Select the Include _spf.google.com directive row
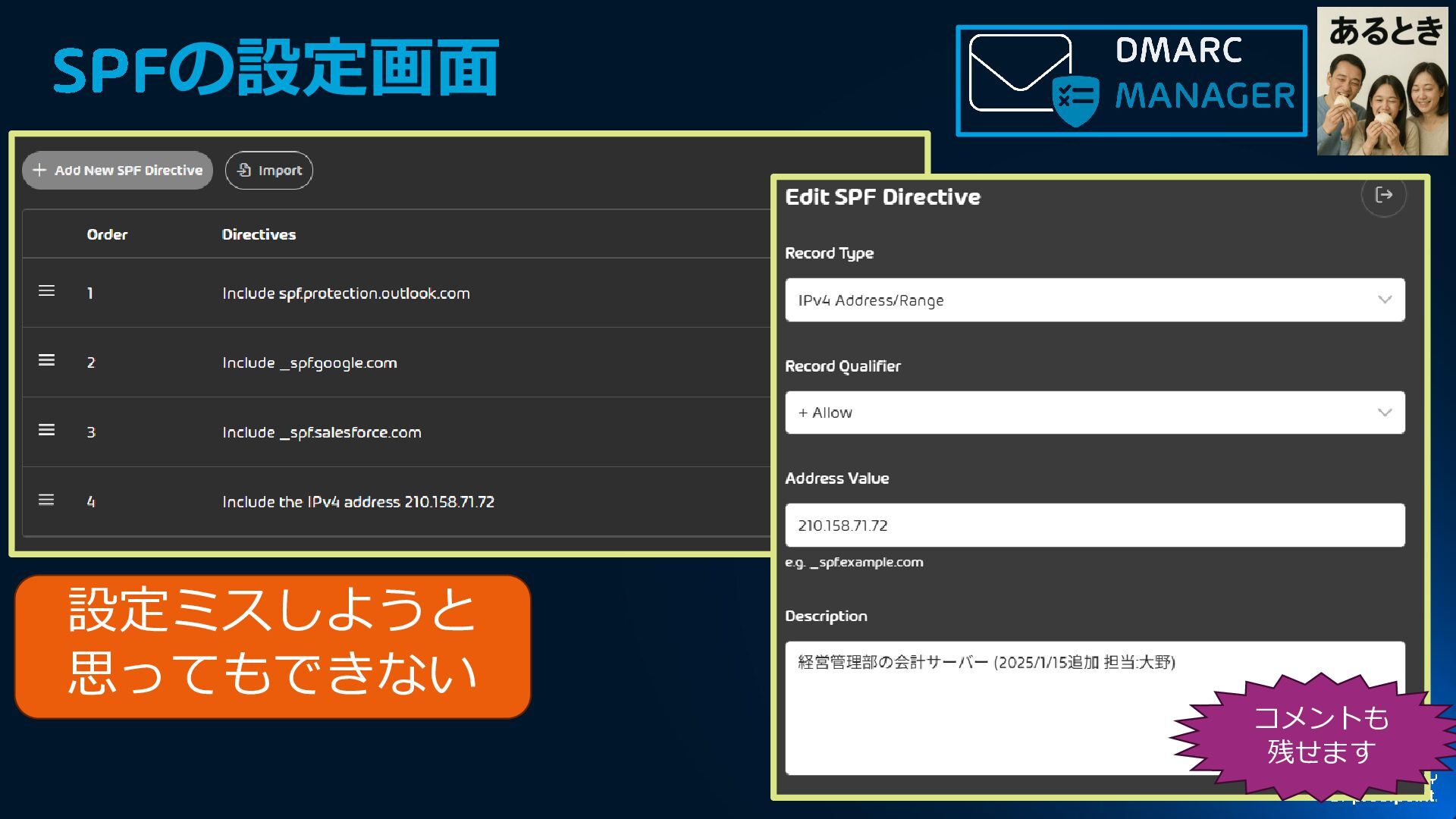 point(309,362)
